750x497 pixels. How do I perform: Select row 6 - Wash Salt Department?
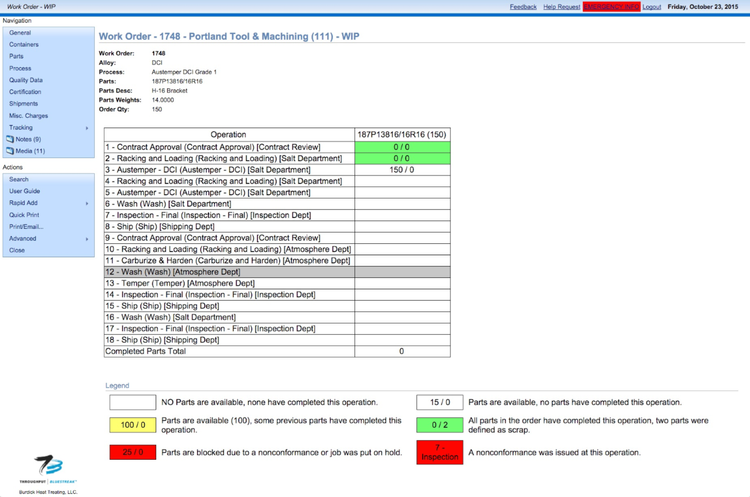pos(229,204)
